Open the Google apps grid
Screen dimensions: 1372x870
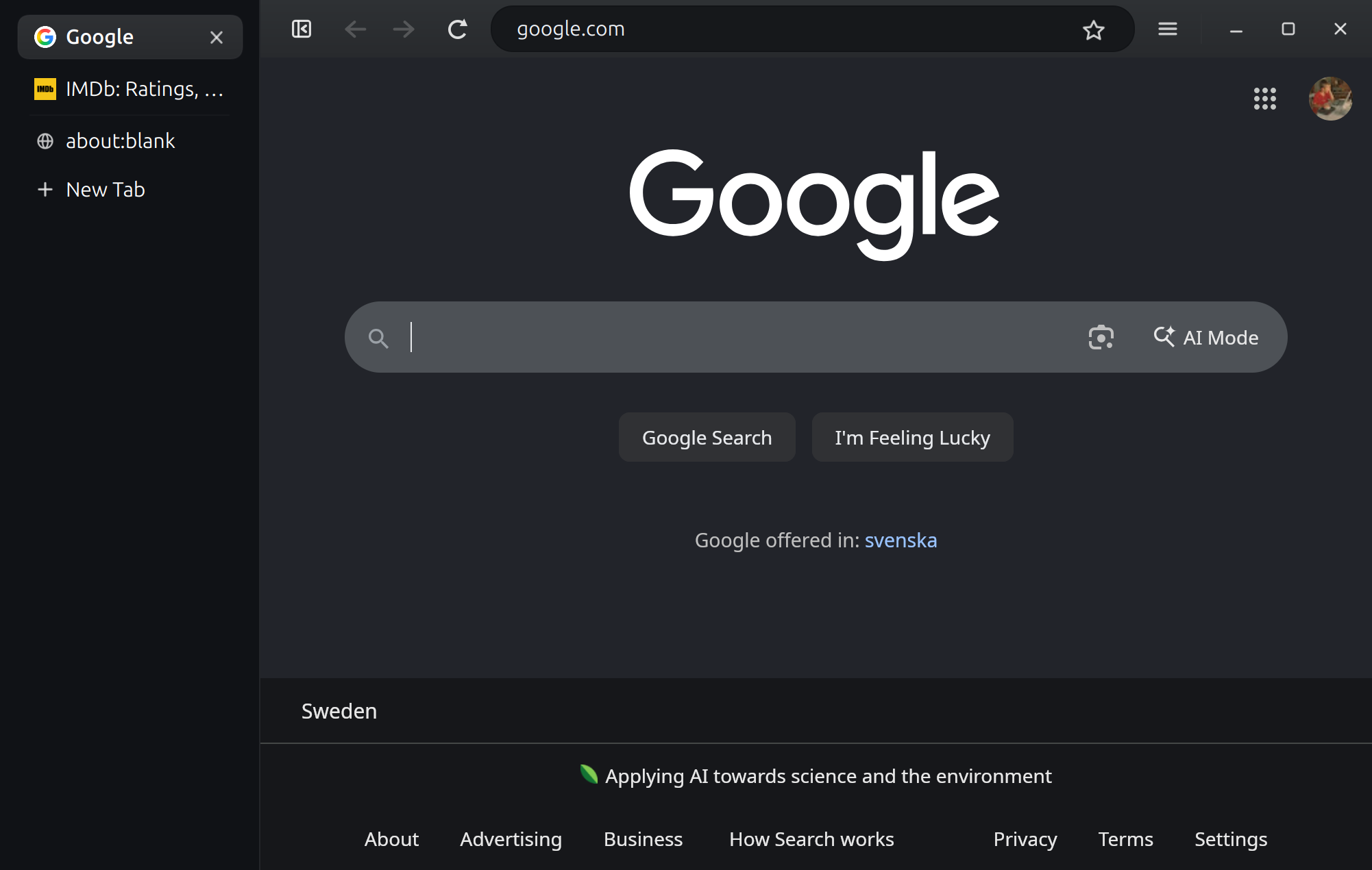[1265, 99]
